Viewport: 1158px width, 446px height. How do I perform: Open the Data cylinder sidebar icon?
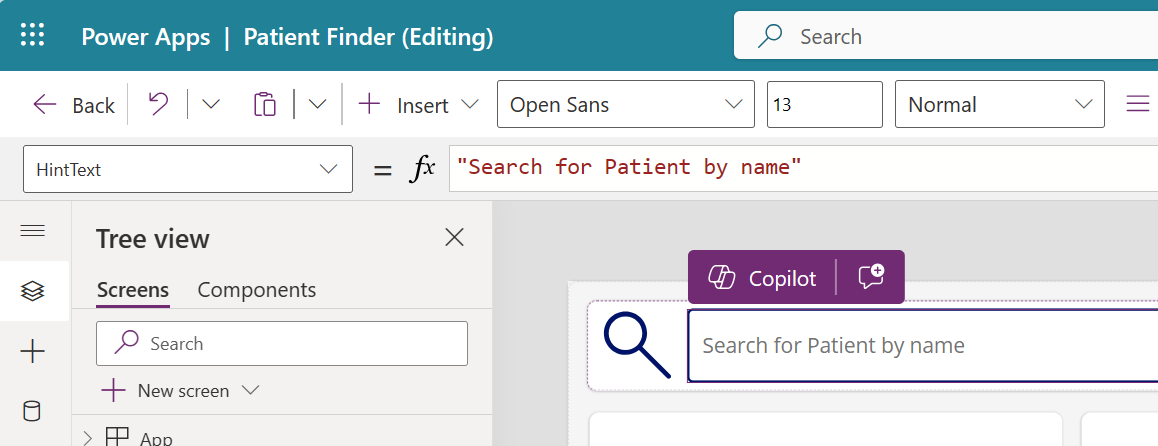coord(32,411)
